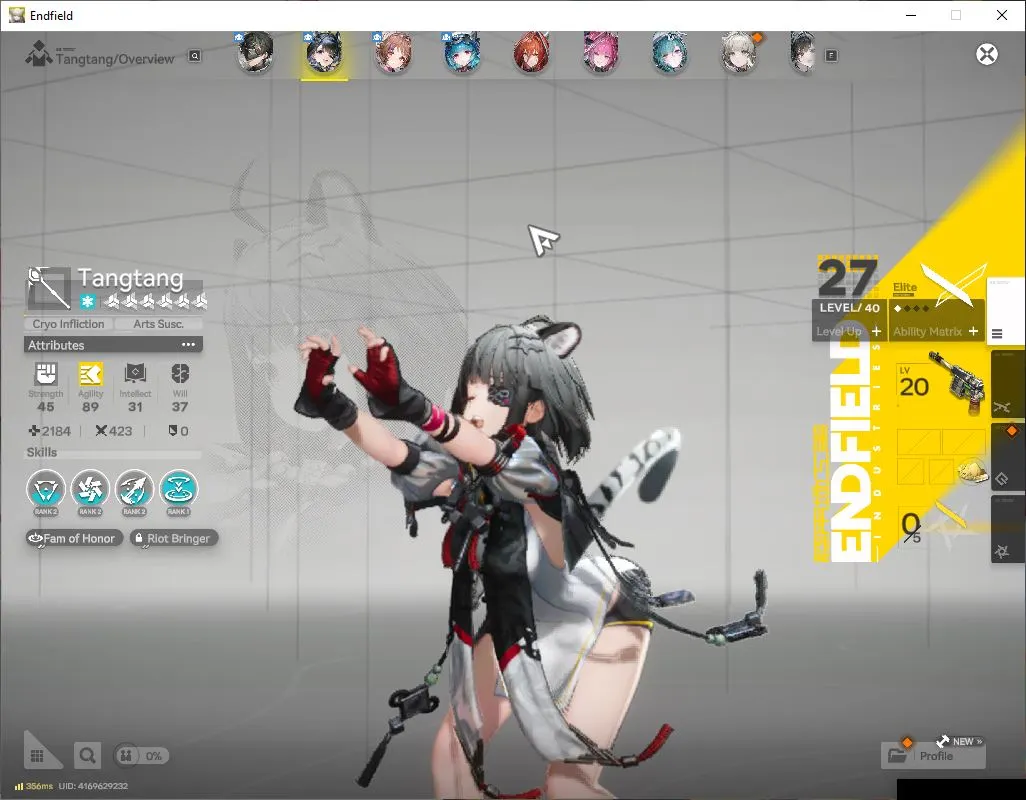The width and height of the screenshot is (1026, 800).
Task: Click the Intellect book icon
Action: tap(135, 374)
